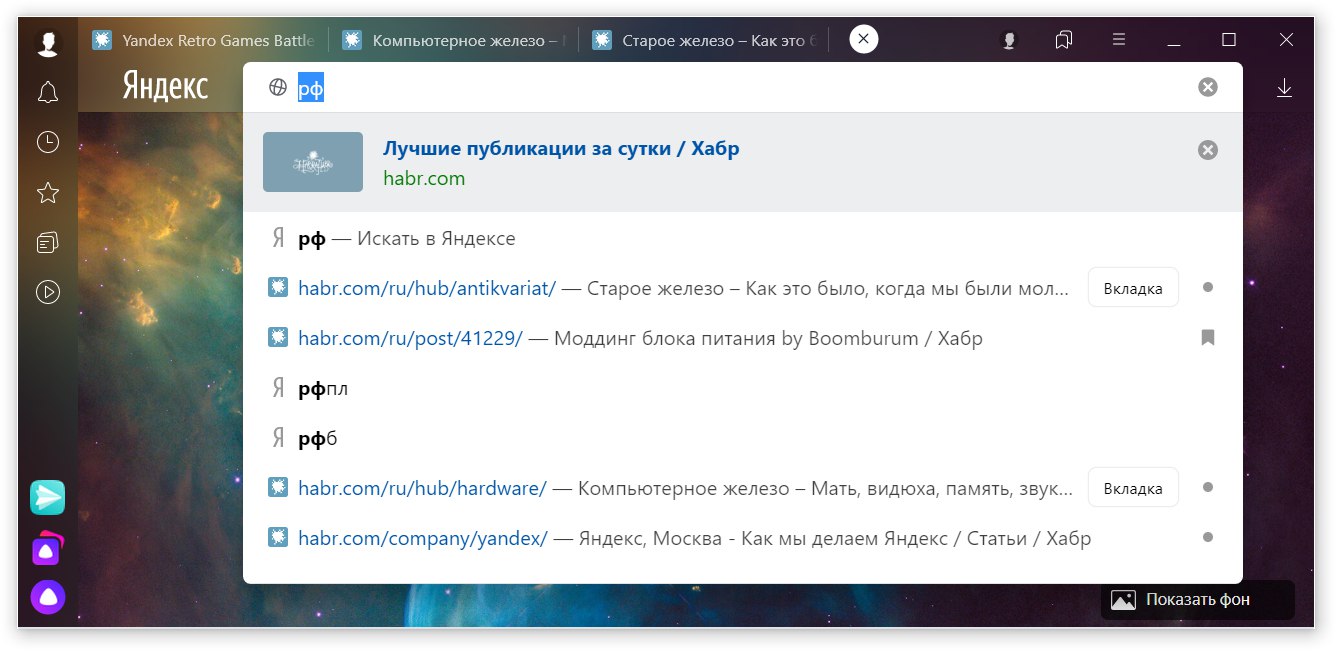Click the dot indicator in company/yandex row

1208,538
